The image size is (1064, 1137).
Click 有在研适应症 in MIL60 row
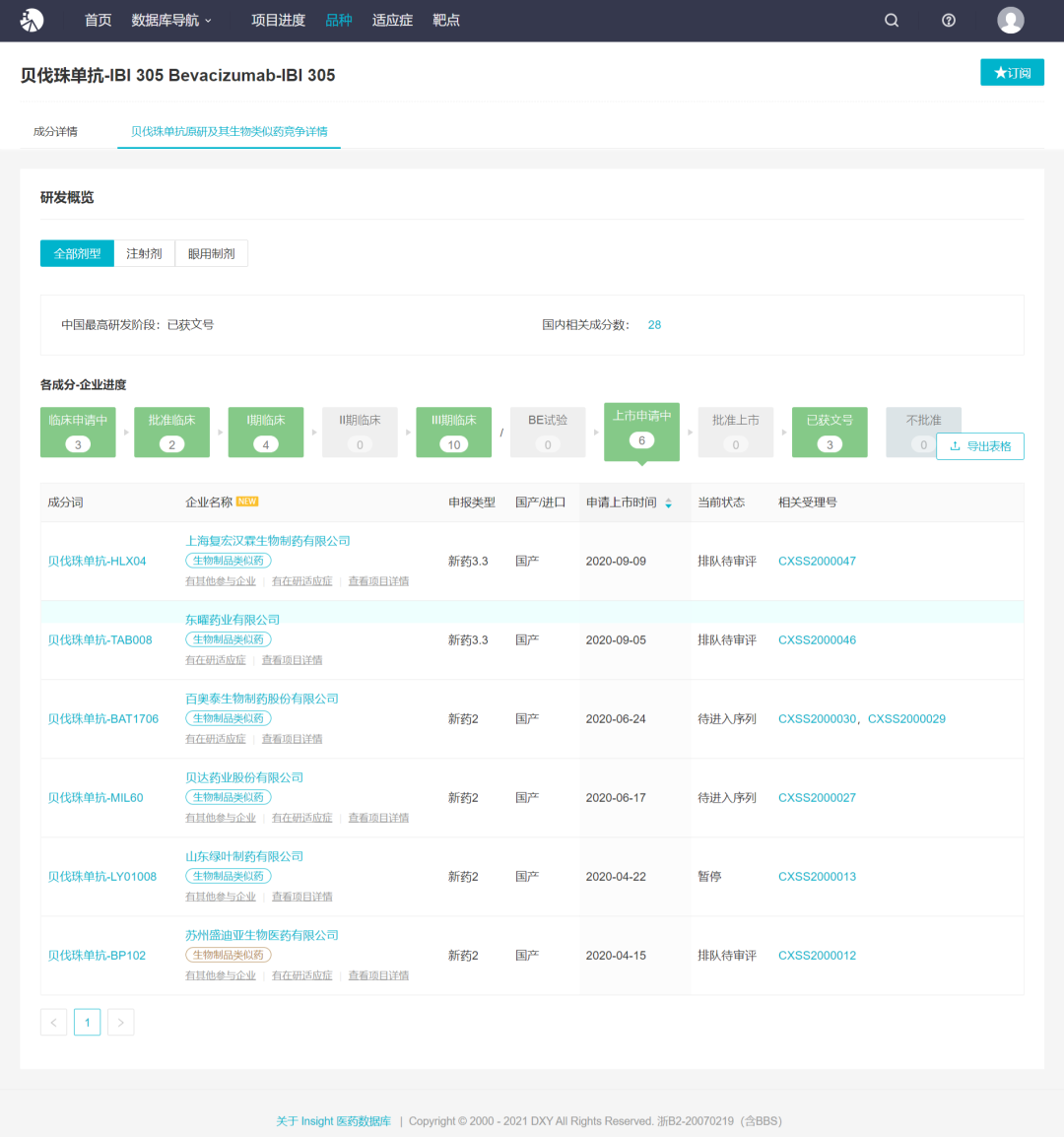pyautogui.click(x=301, y=819)
